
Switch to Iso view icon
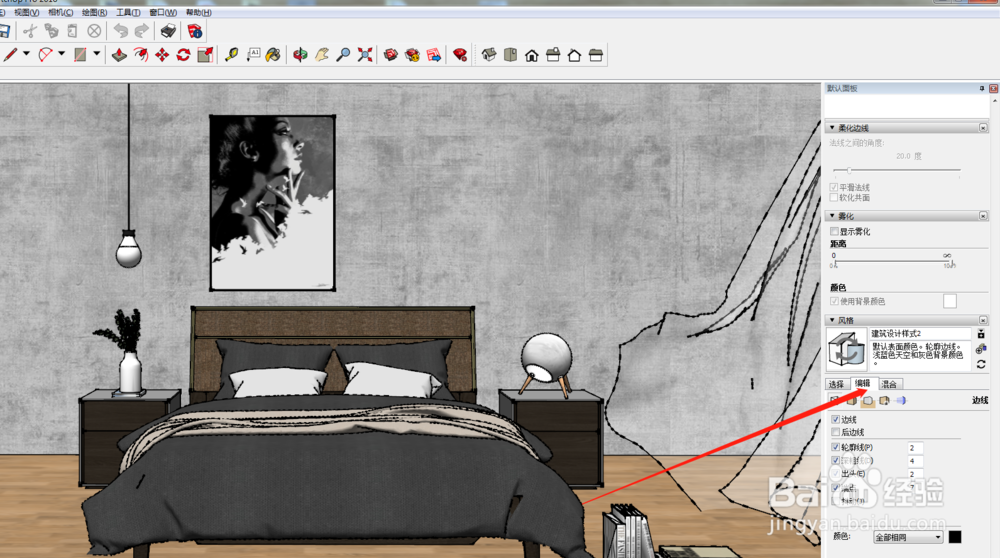tap(489, 55)
